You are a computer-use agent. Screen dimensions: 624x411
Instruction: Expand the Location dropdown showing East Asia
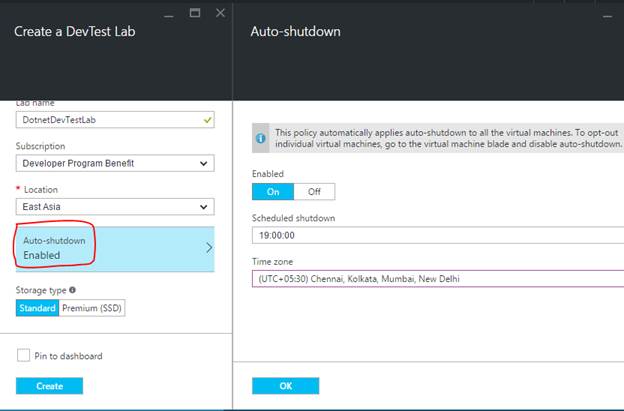pyautogui.click(x=114, y=207)
